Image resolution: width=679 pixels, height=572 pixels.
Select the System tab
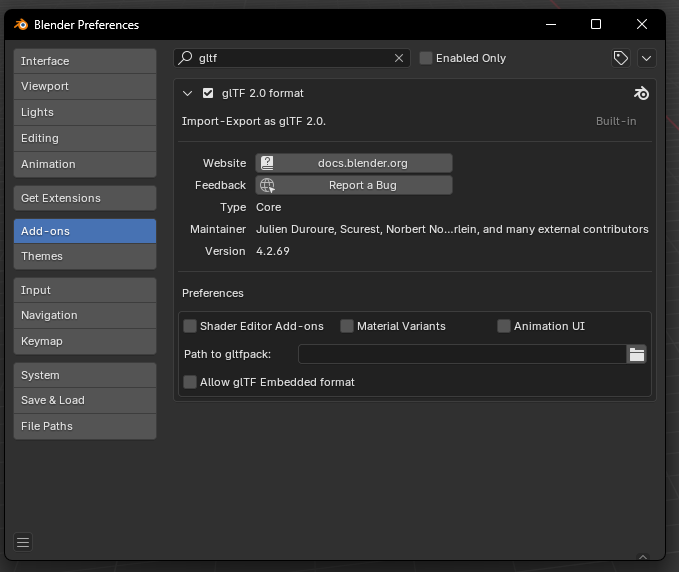(x=85, y=375)
